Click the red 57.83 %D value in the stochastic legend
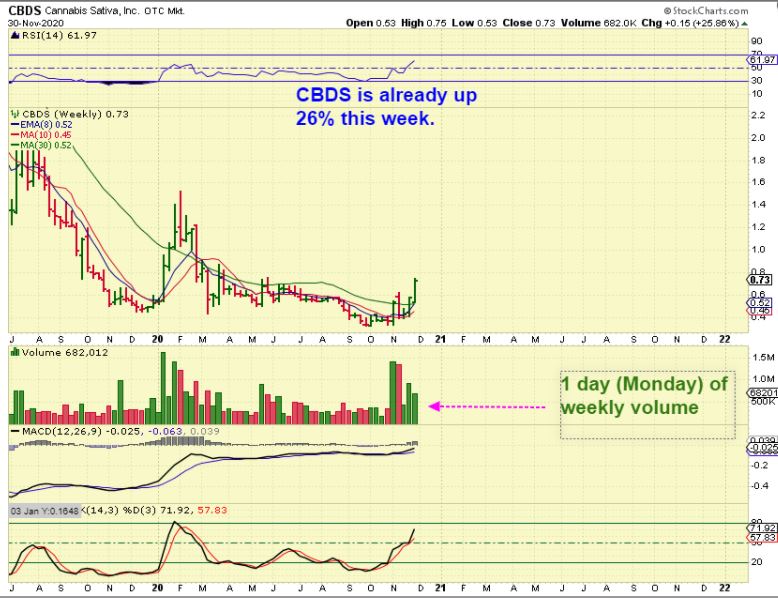 (212, 510)
